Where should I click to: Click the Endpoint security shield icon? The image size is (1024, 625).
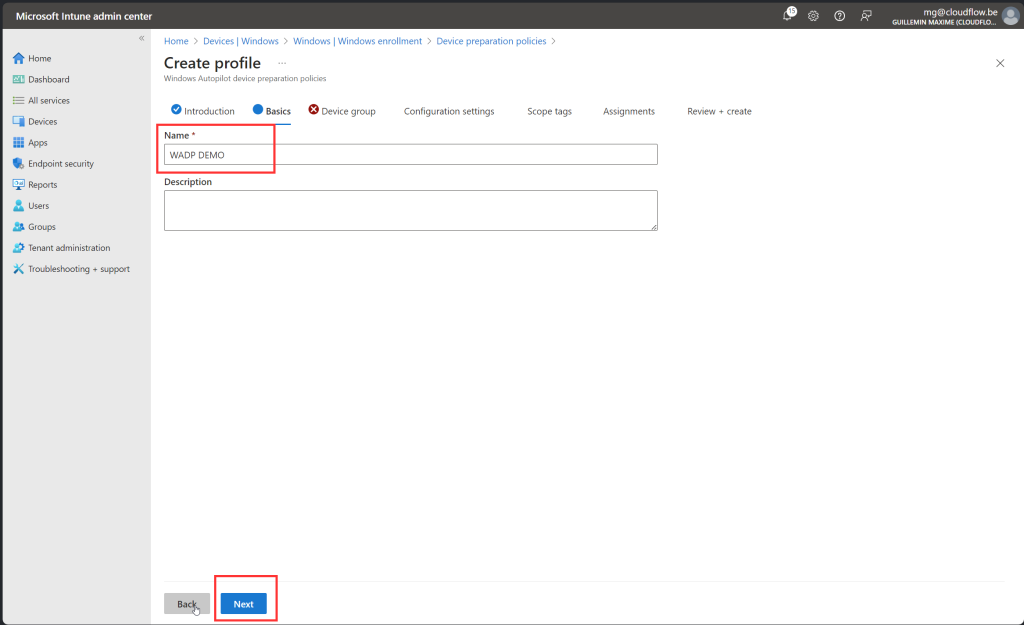pyautogui.click(x=18, y=163)
